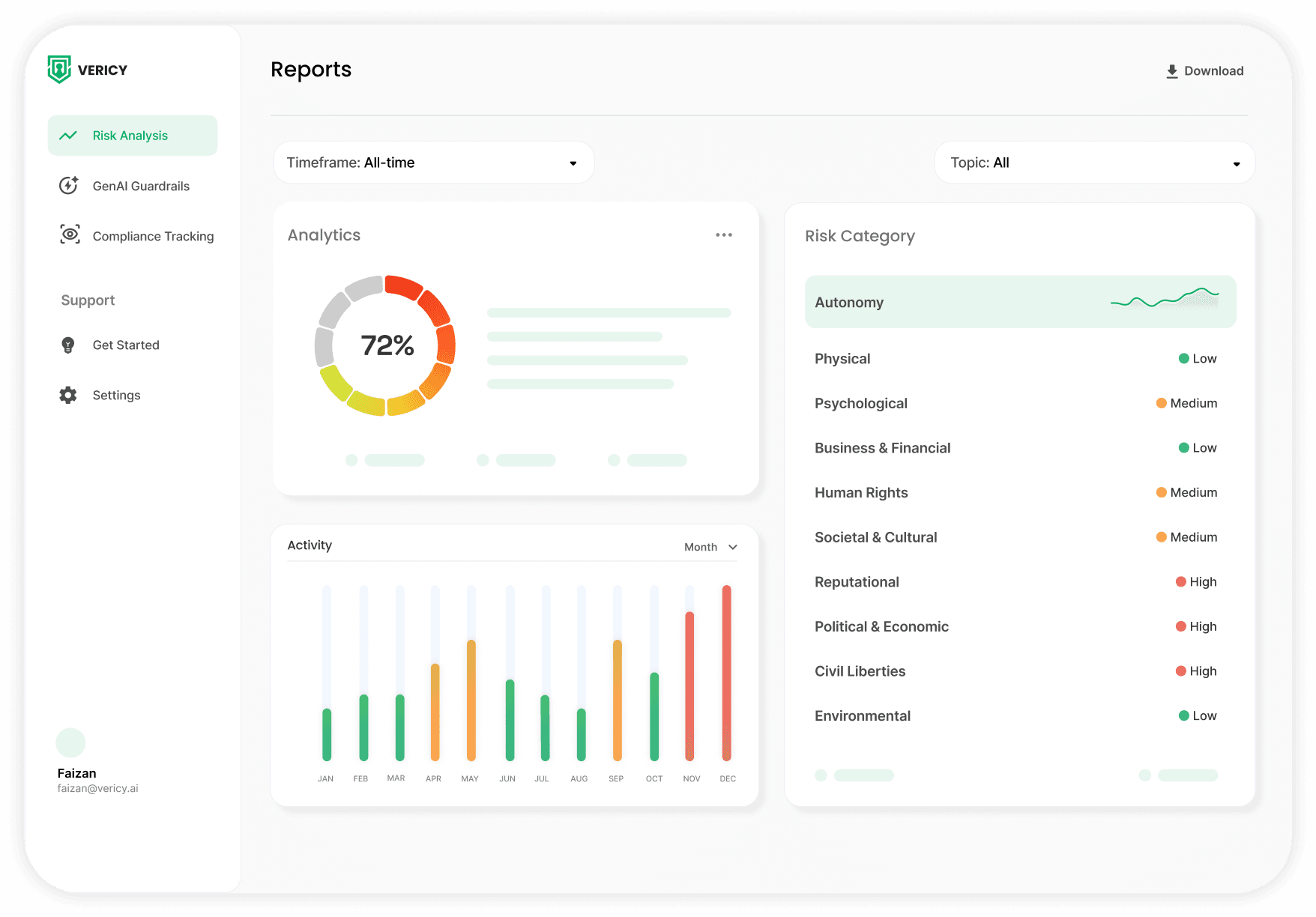This screenshot has width=1316, height=917.
Task: Click the orange MAY activity bar
Action: click(x=471, y=700)
